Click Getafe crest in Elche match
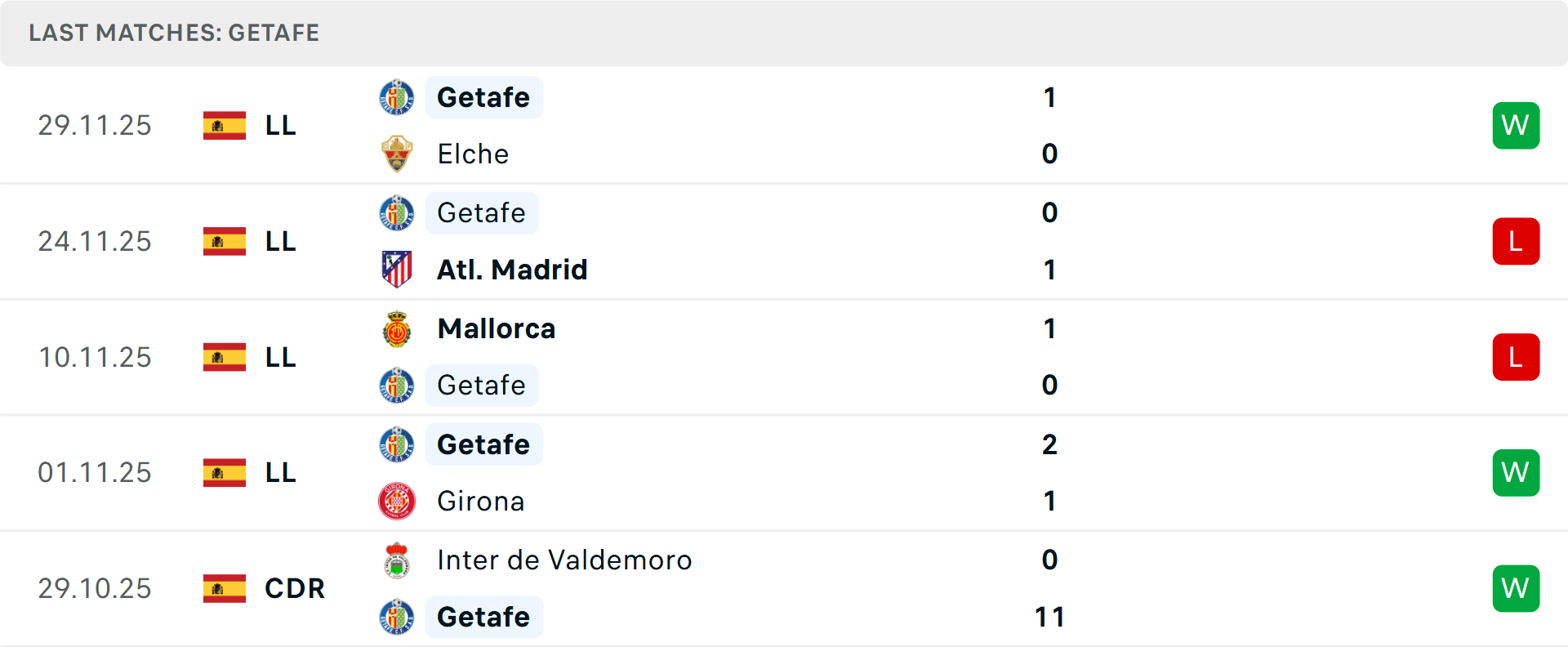Screen dimensions: 1568x647 click(397, 97)
